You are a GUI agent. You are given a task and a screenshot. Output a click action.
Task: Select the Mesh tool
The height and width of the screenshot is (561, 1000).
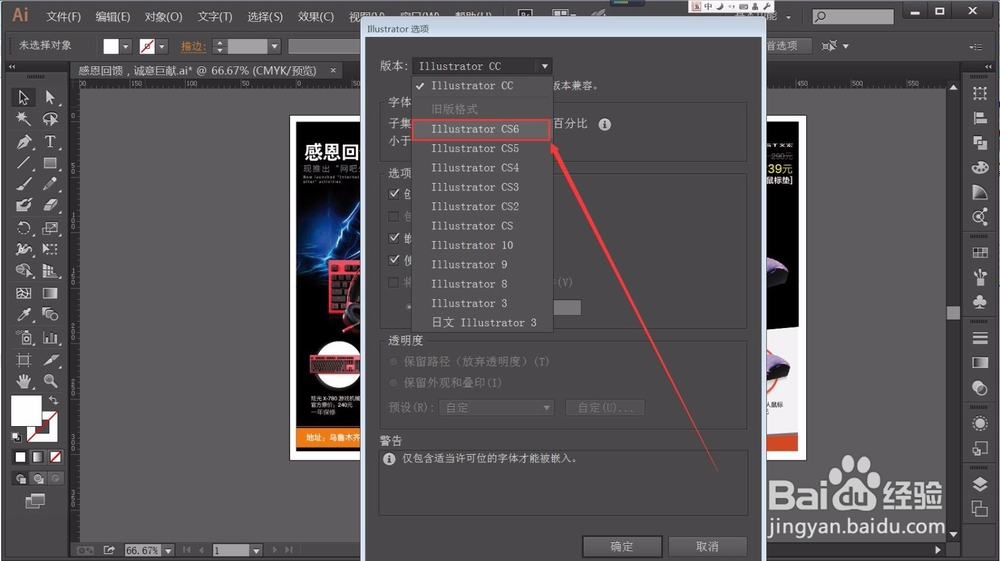tap(23, 293)
